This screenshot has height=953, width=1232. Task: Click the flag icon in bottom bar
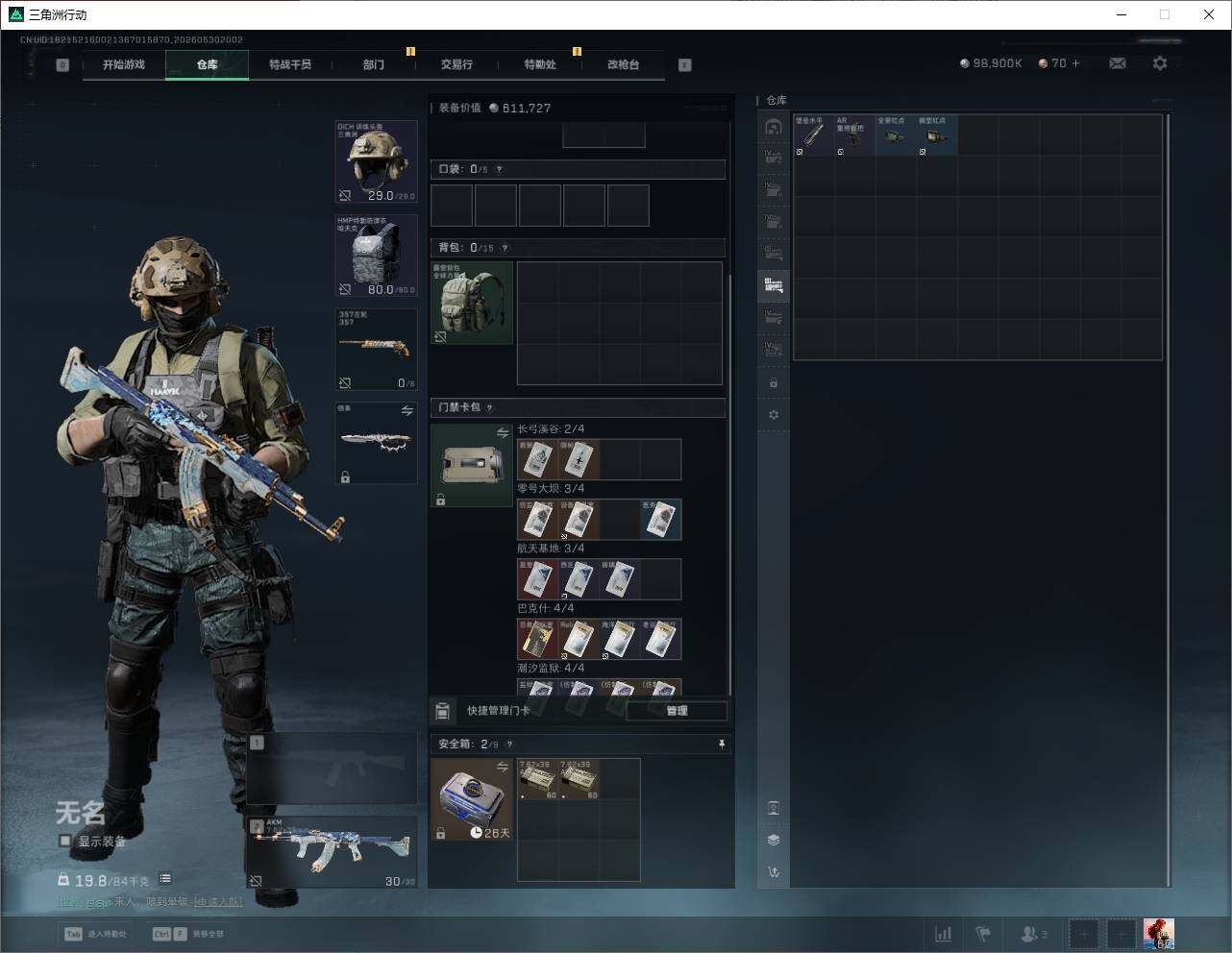click(983, 934)
